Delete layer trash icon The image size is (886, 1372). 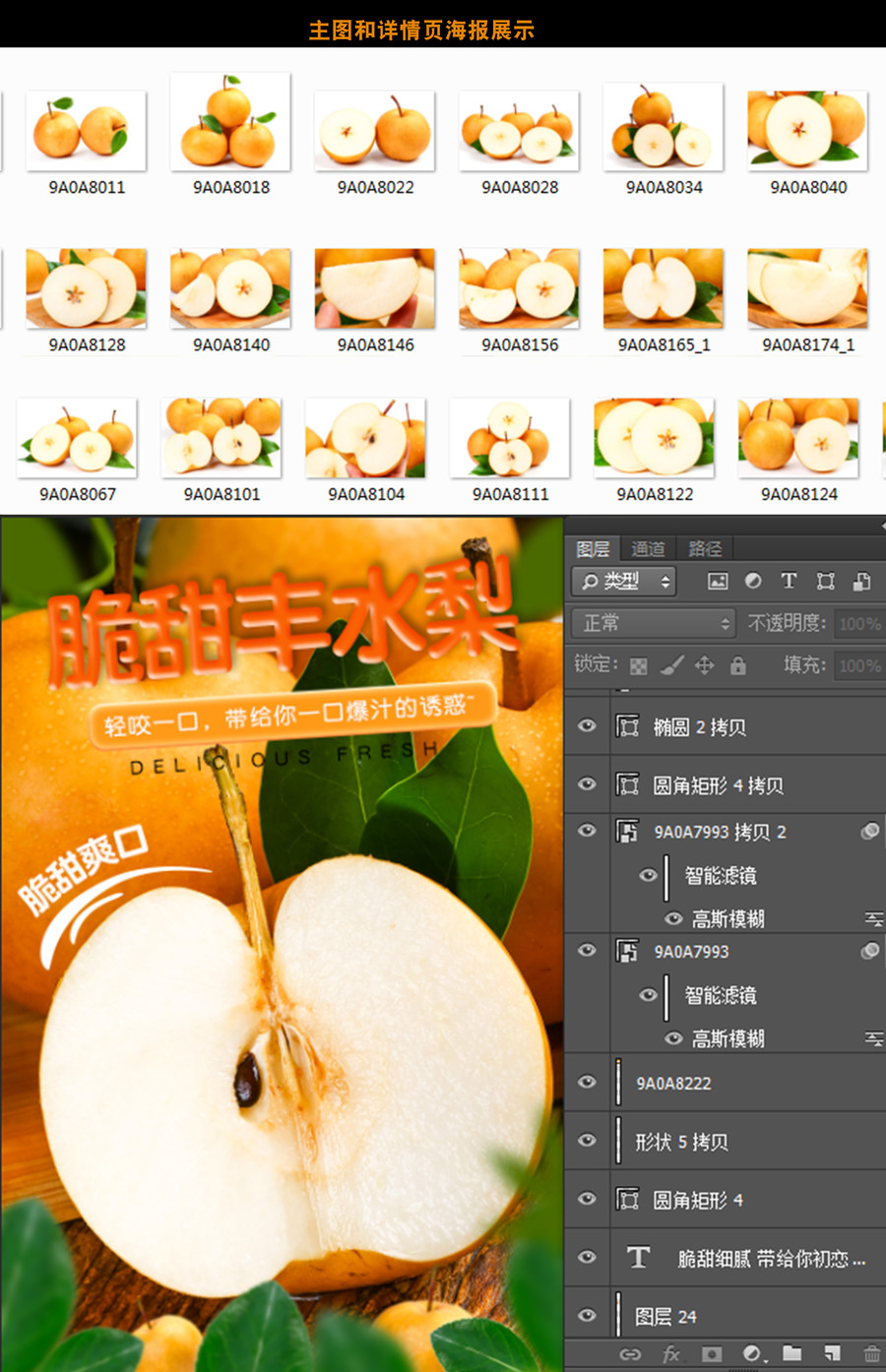point(871,1354)
